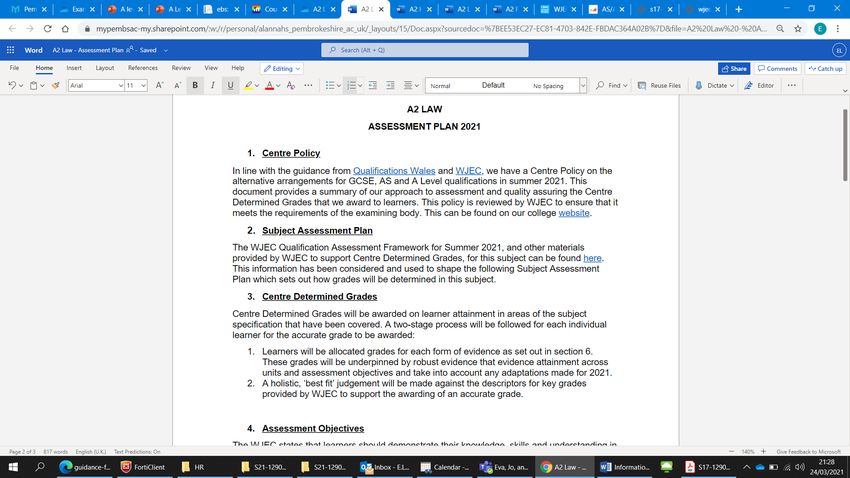Toggle numbered list
Screen dimensions: 850x478
pos(351,86)
